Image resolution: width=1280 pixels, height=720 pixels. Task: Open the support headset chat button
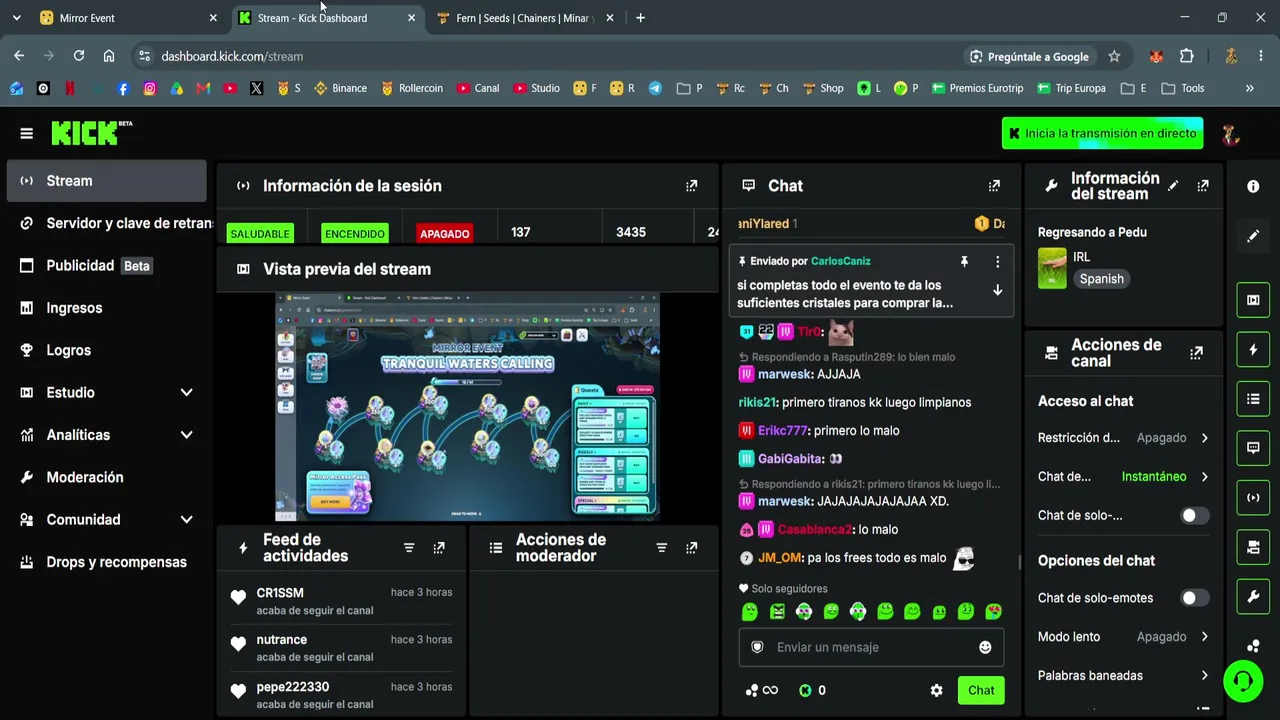pos(1243,681)
